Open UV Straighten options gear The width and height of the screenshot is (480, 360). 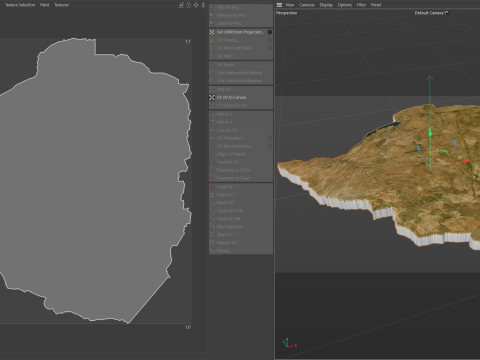click(270, 138)
